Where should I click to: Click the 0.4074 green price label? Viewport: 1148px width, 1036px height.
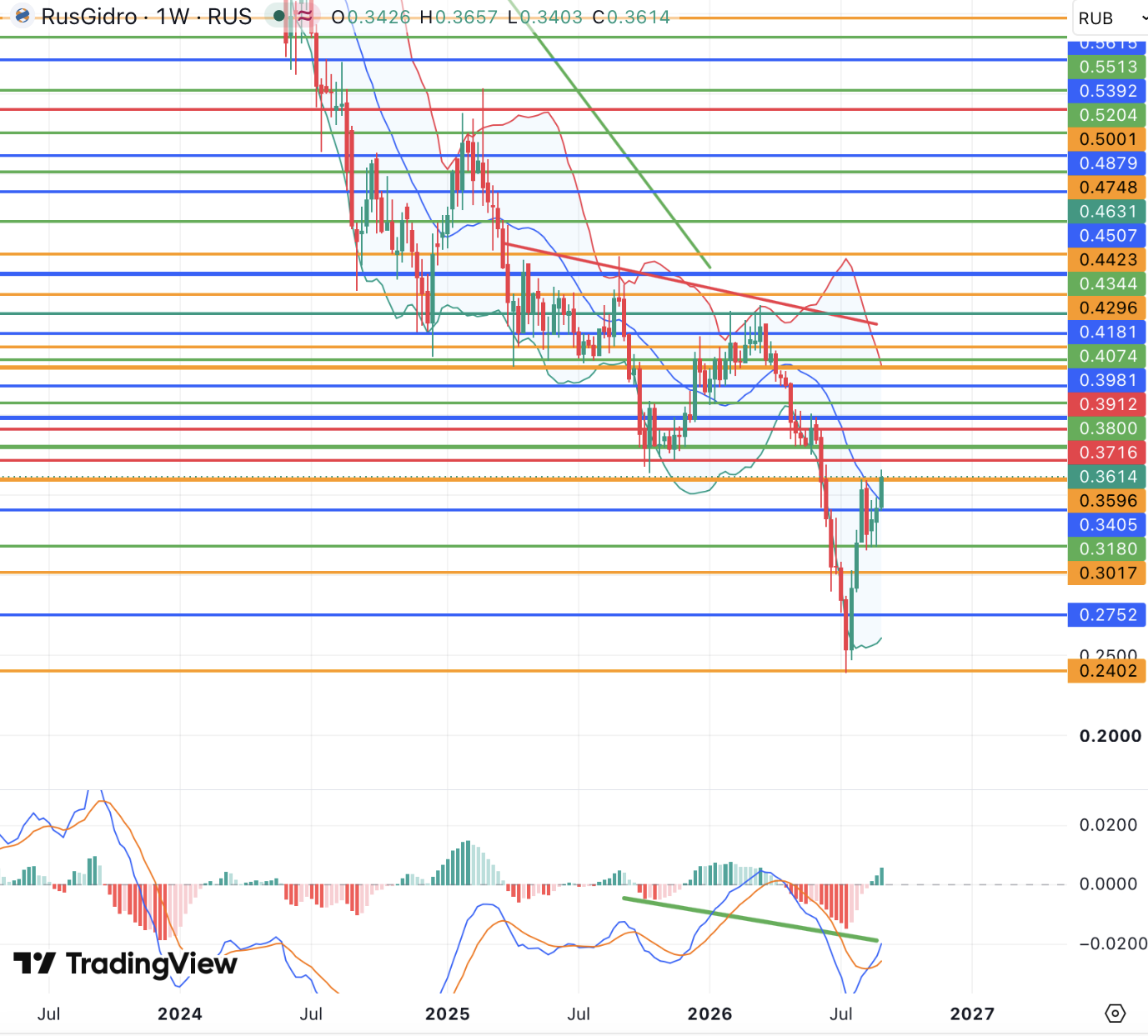(x=1108, y=357)
